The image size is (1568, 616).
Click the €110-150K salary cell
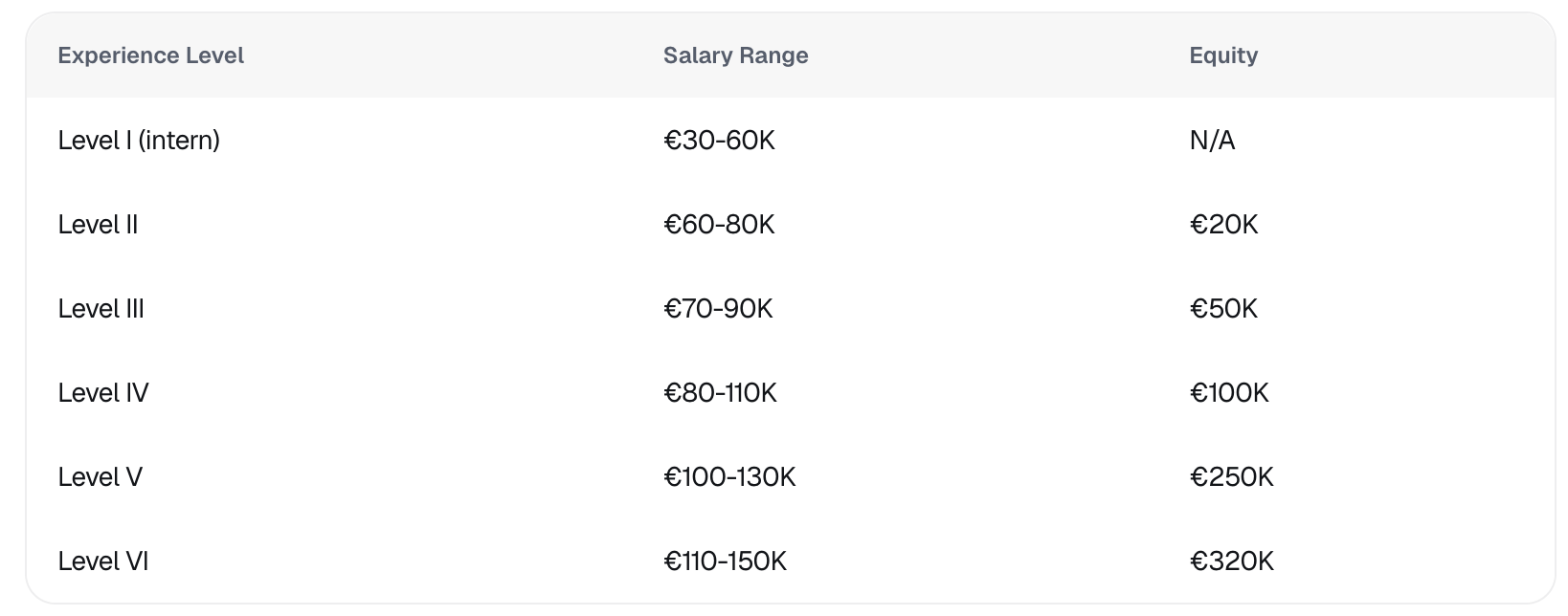[x=725, y=561]
